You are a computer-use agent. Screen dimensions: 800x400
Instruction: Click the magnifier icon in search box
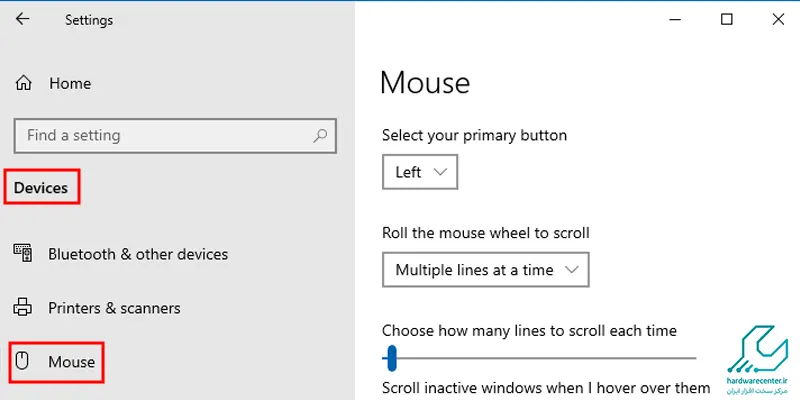pos(320,135)
